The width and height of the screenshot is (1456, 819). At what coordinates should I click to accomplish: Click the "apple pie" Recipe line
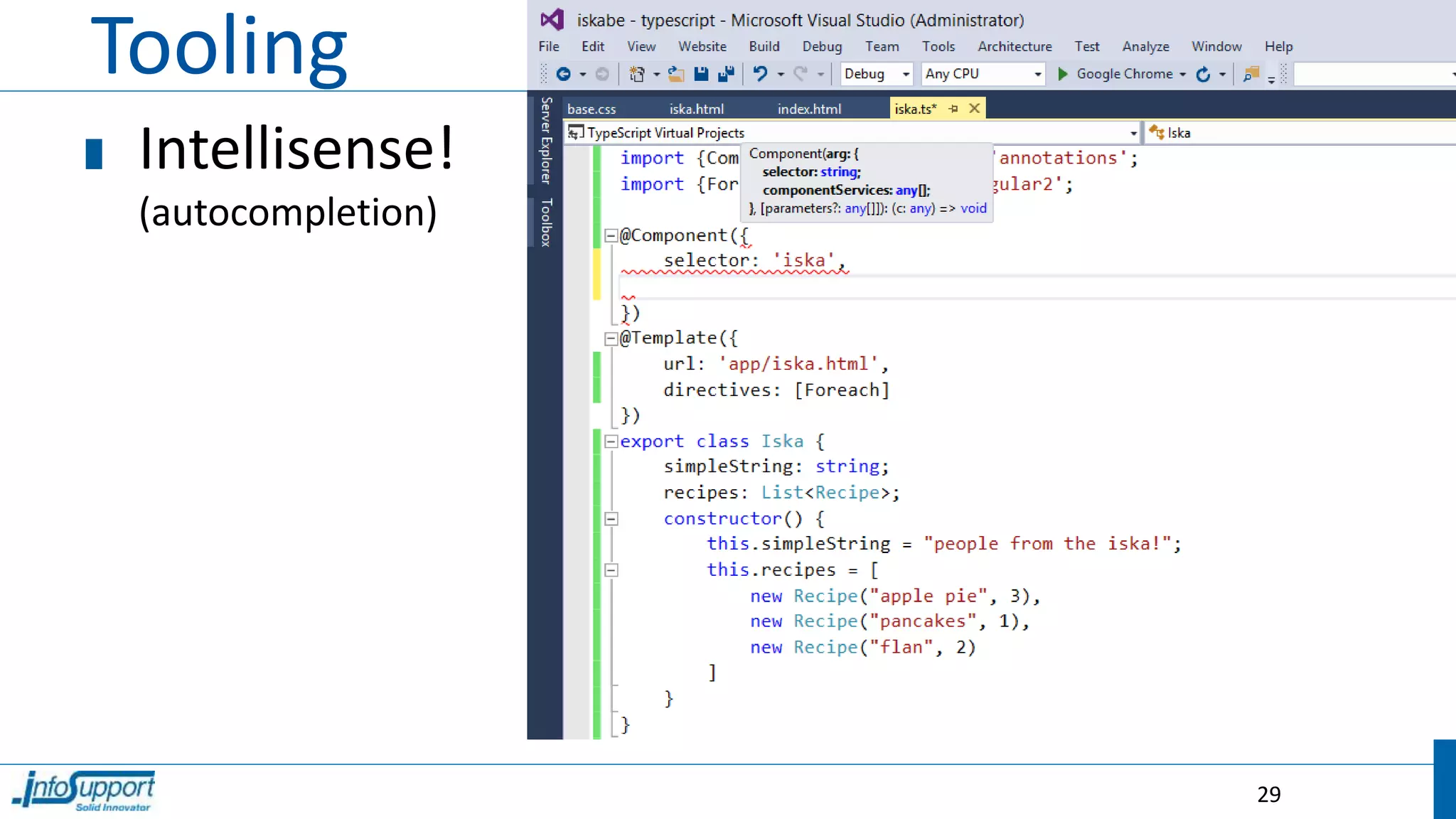click(x=896, y=596)
